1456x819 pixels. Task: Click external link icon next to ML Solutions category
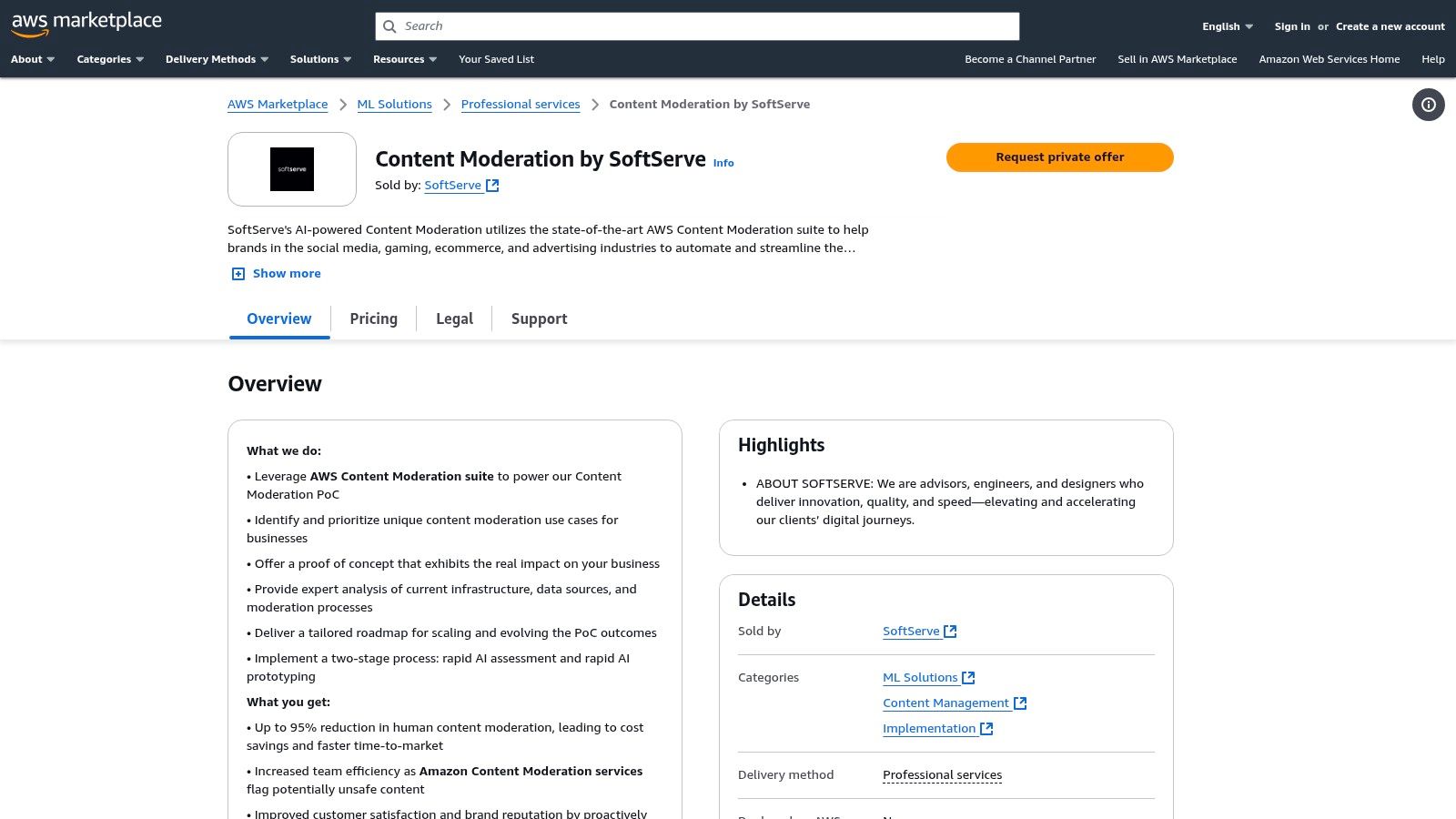pyautogui.click(x=968, y=678)
